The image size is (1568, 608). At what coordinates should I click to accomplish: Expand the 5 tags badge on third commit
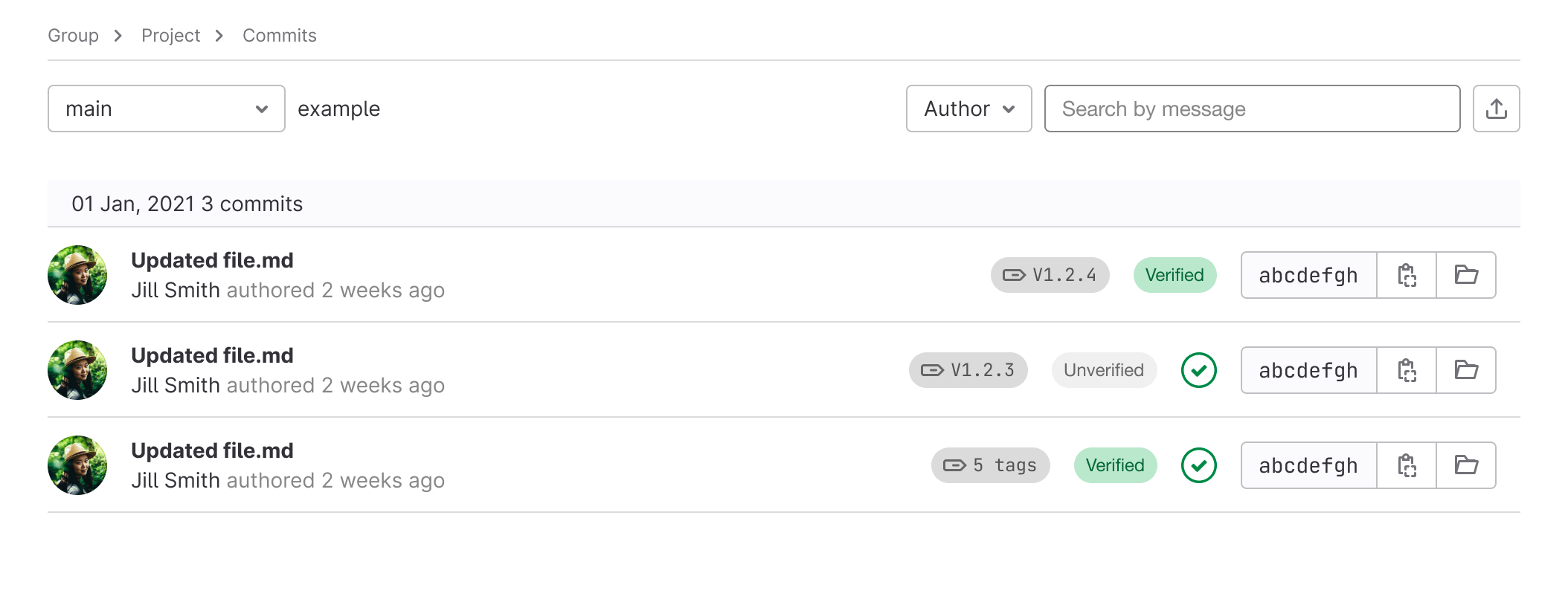(990, 465)
